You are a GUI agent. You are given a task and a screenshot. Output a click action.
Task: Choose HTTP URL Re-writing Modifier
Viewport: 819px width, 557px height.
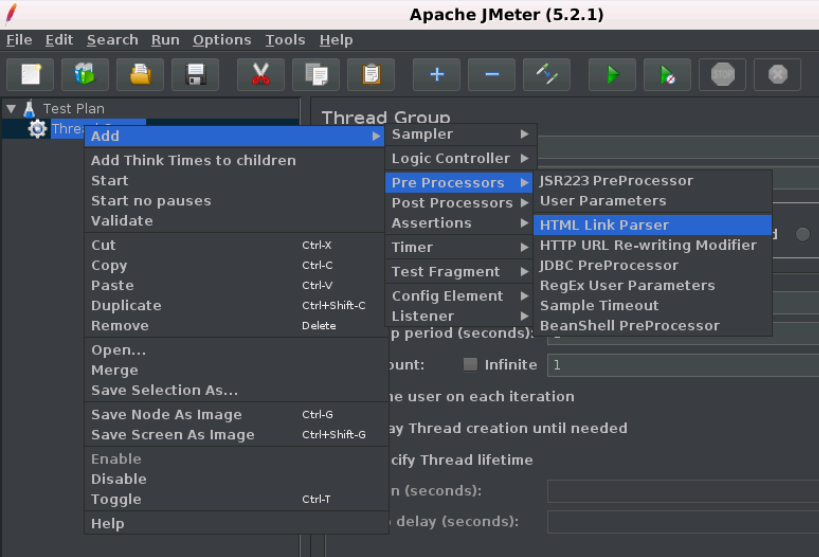click(x=652, y=245)
